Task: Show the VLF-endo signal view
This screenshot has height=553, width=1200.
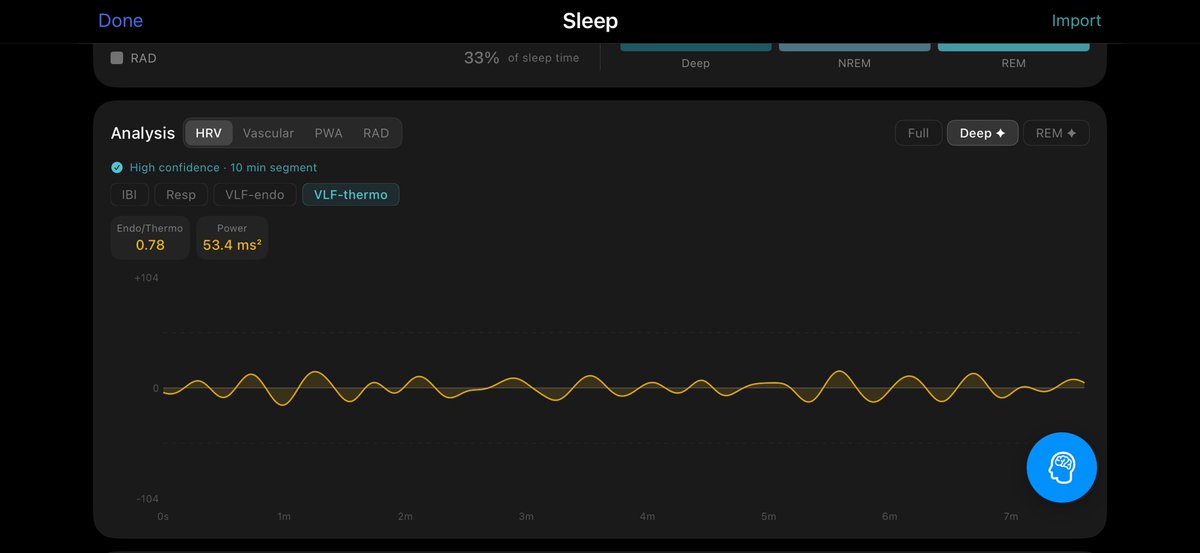Action: coord(255,195)
